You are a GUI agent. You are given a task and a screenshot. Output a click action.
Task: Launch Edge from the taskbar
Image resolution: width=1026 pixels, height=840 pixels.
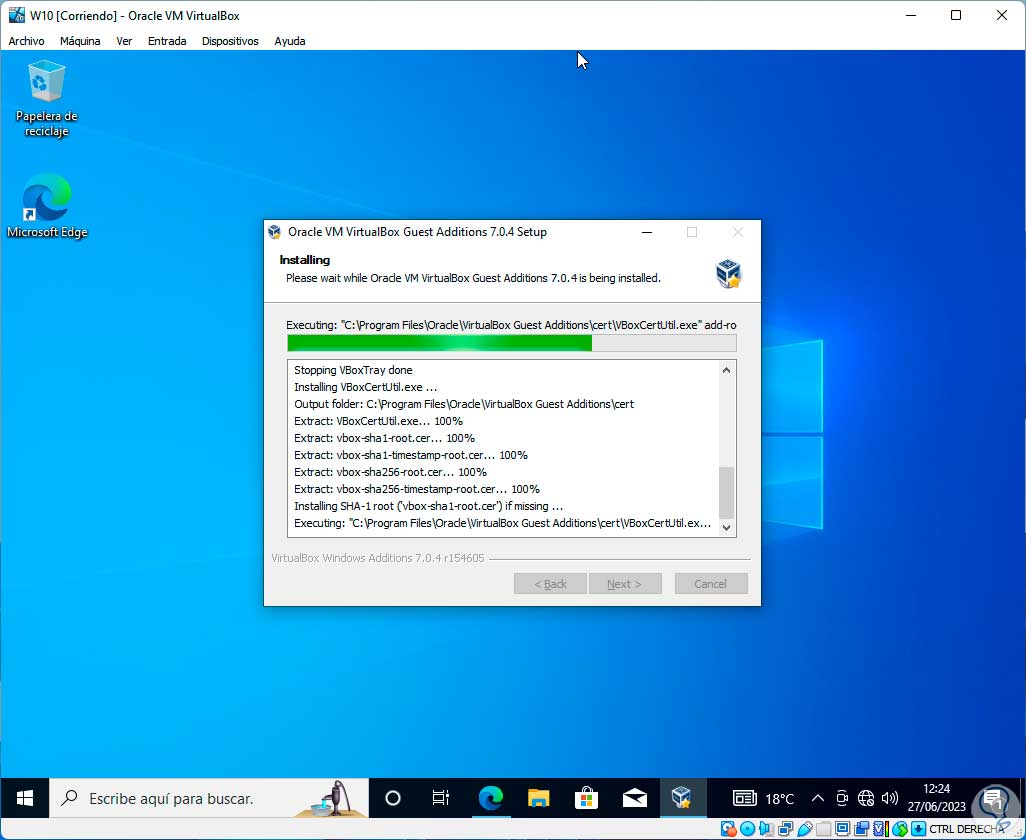coord(490,798)
